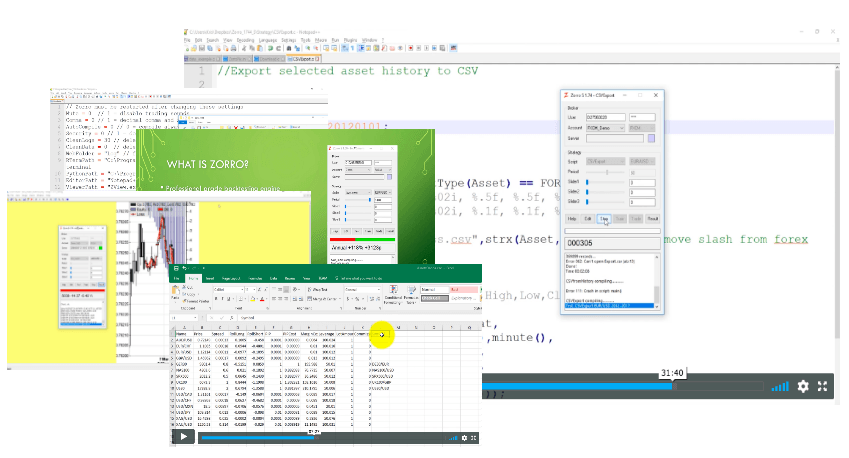Click the Name Box in Excel
Image resolution: width=849 pixels, height=458 pixels.
point(185,318)
